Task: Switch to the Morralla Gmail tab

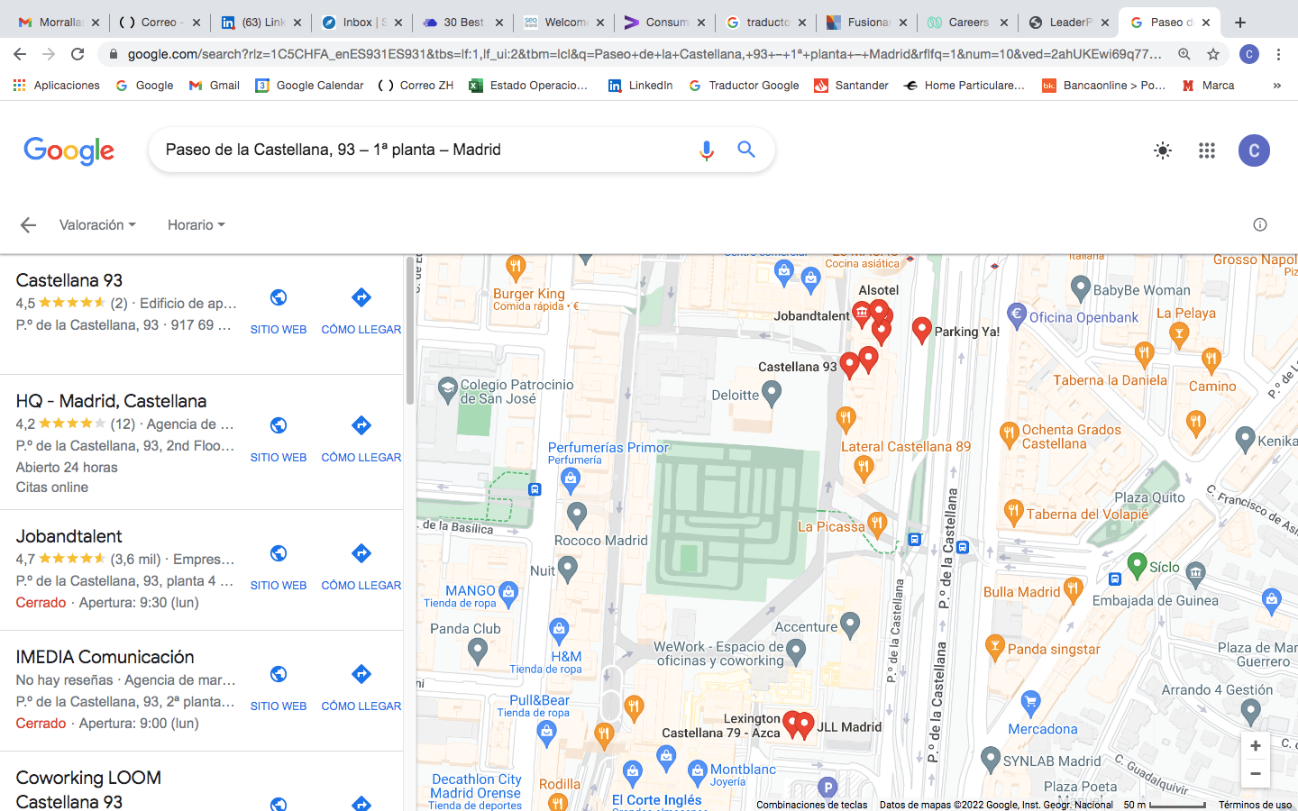Action: click(x=57, y=22)
